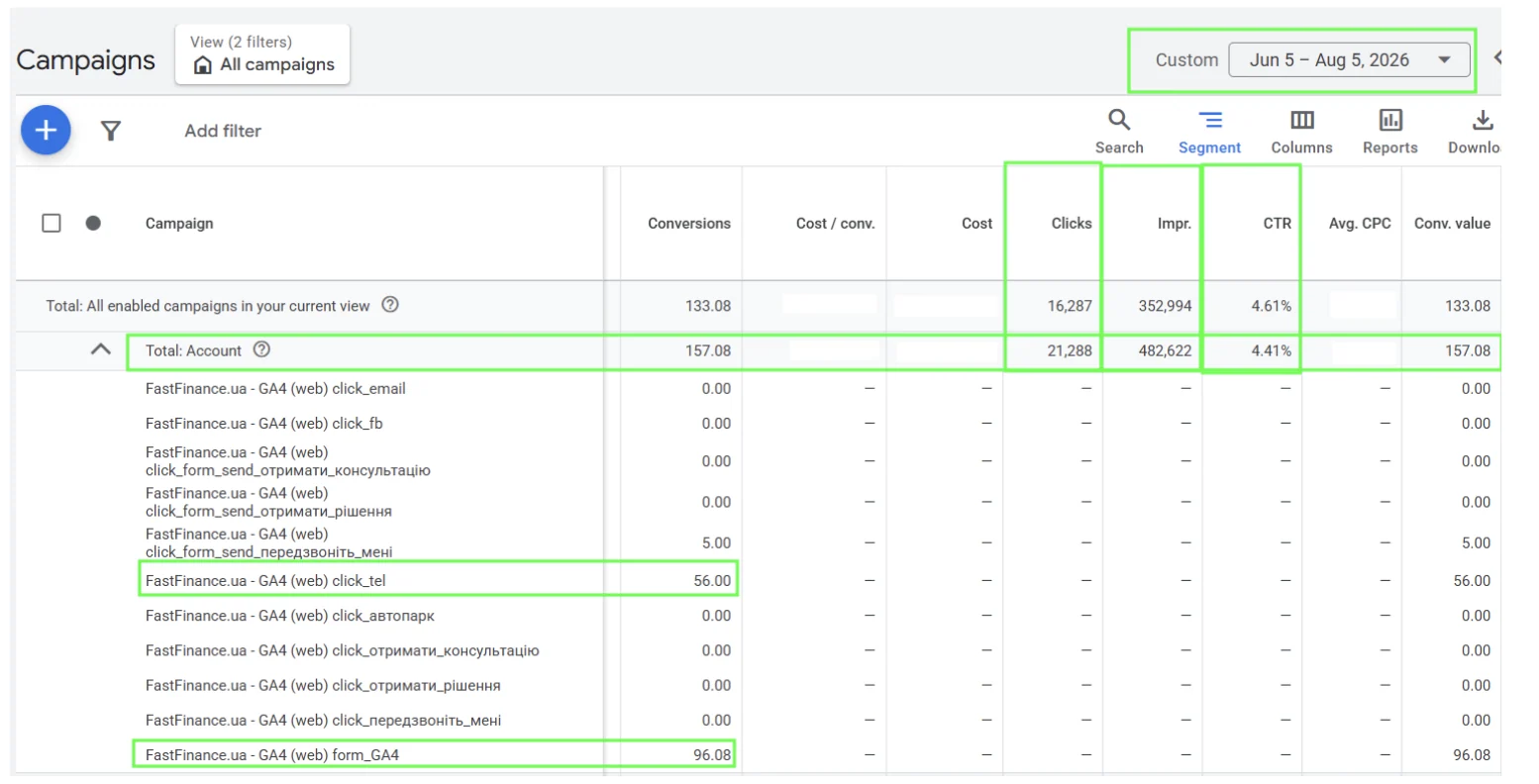The image size is (1539, 784).
Task: Click the Add filter field
Action: (223, 131)
